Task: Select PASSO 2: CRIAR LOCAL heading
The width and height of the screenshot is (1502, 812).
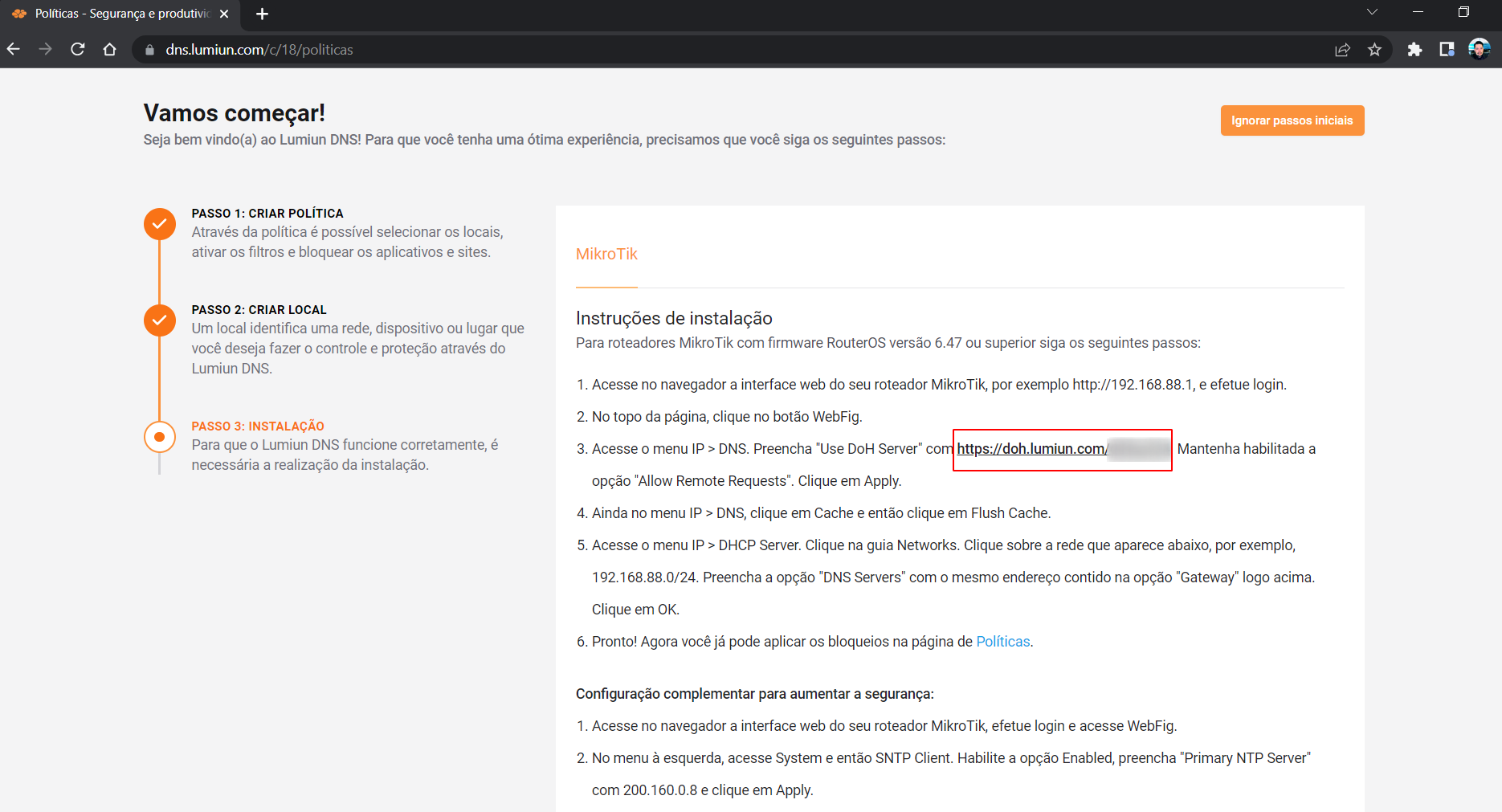Action: coord(259,309)
